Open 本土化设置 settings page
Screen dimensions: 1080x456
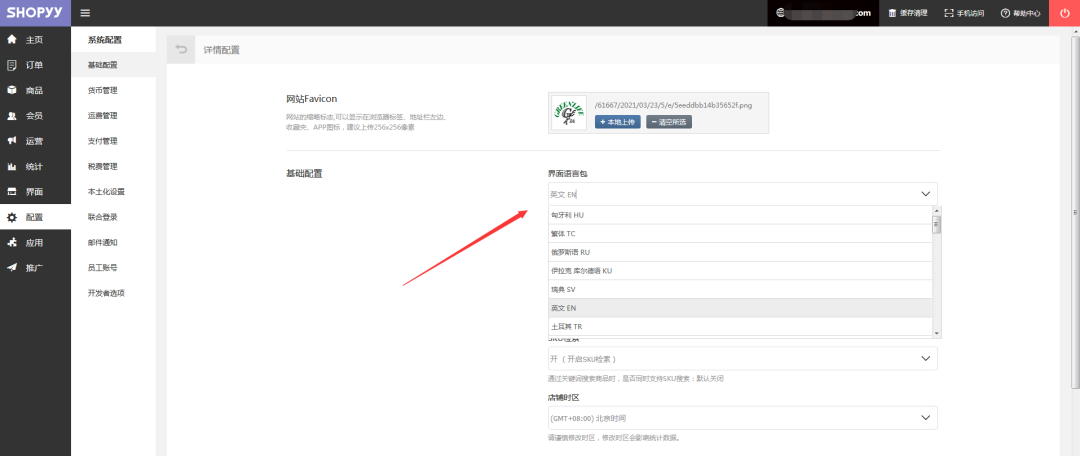click(106, 191)
